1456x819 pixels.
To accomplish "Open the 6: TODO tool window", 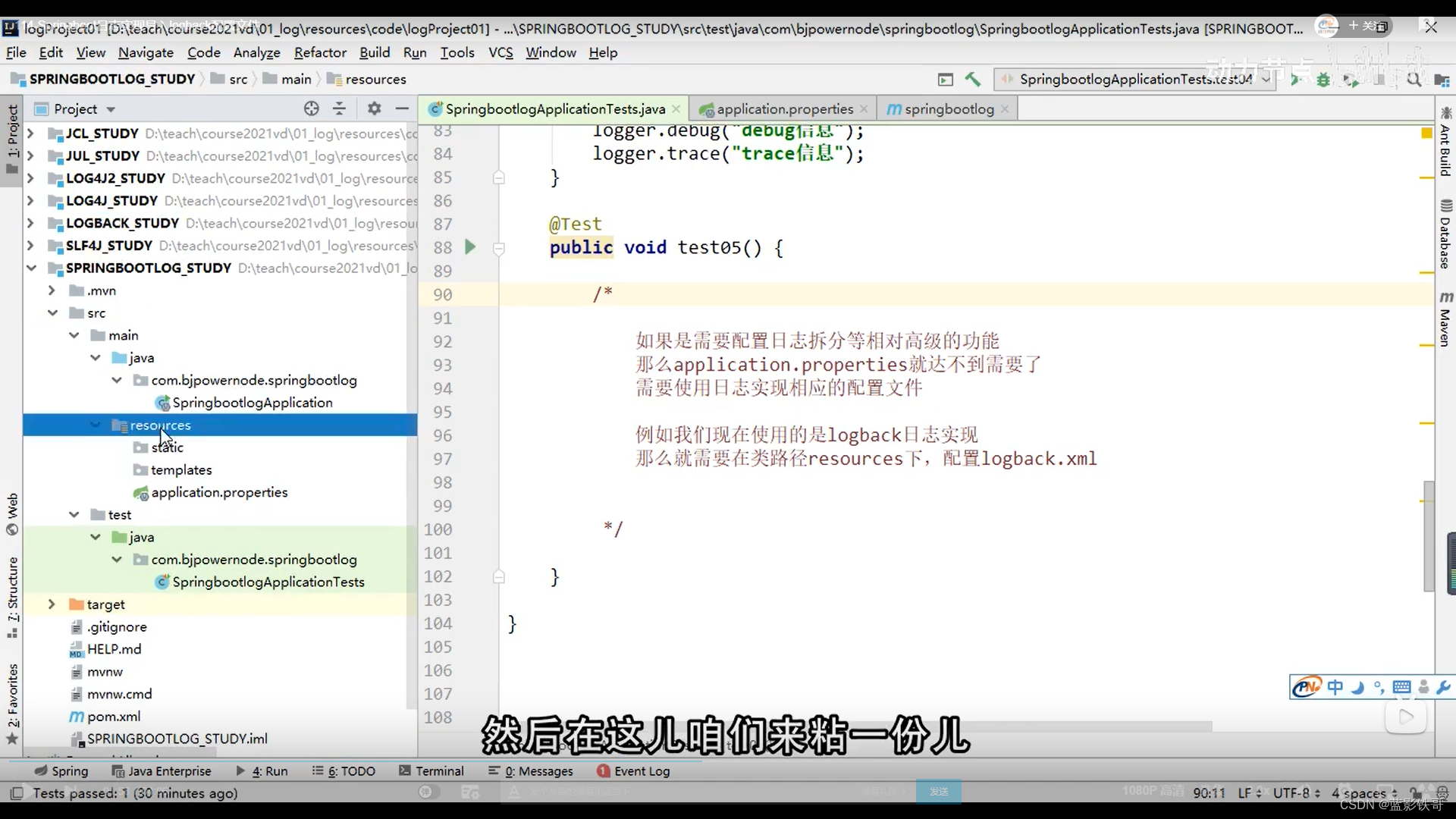I will 344,770.
